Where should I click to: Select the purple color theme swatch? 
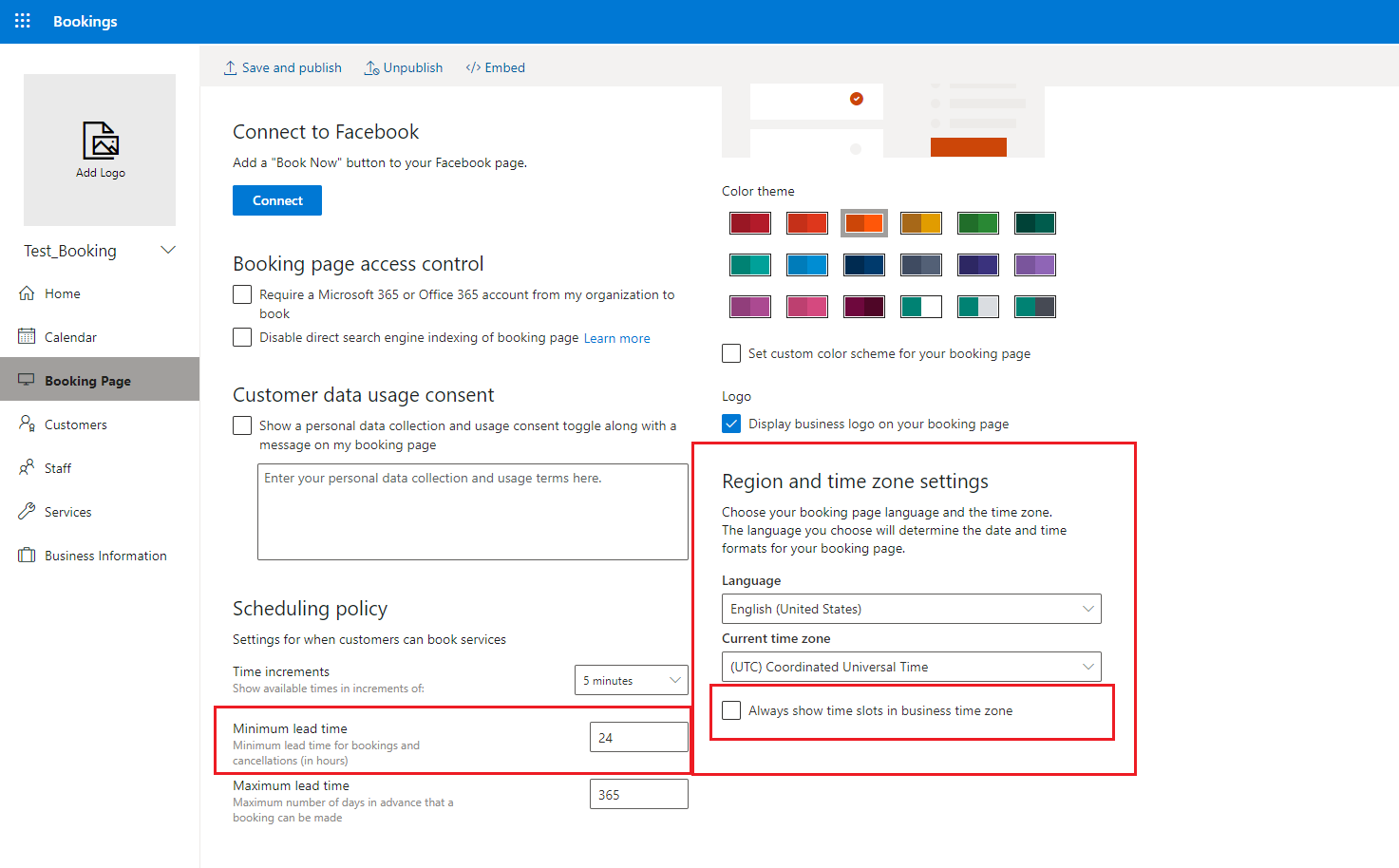[x=1035, y=265]
